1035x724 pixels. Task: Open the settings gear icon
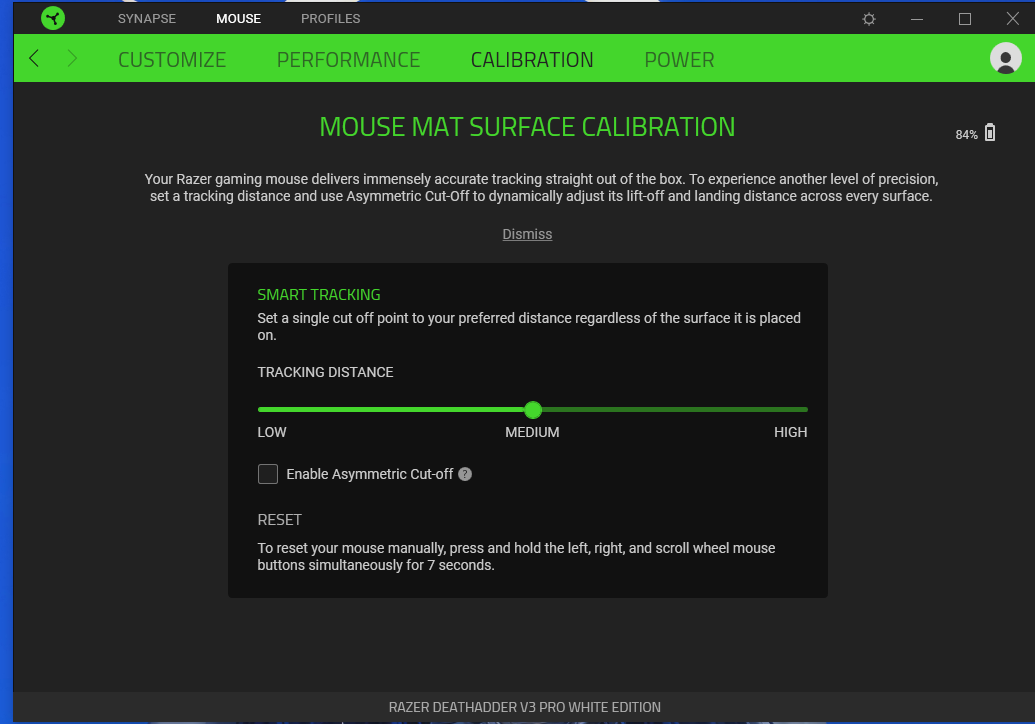point(869,19)
